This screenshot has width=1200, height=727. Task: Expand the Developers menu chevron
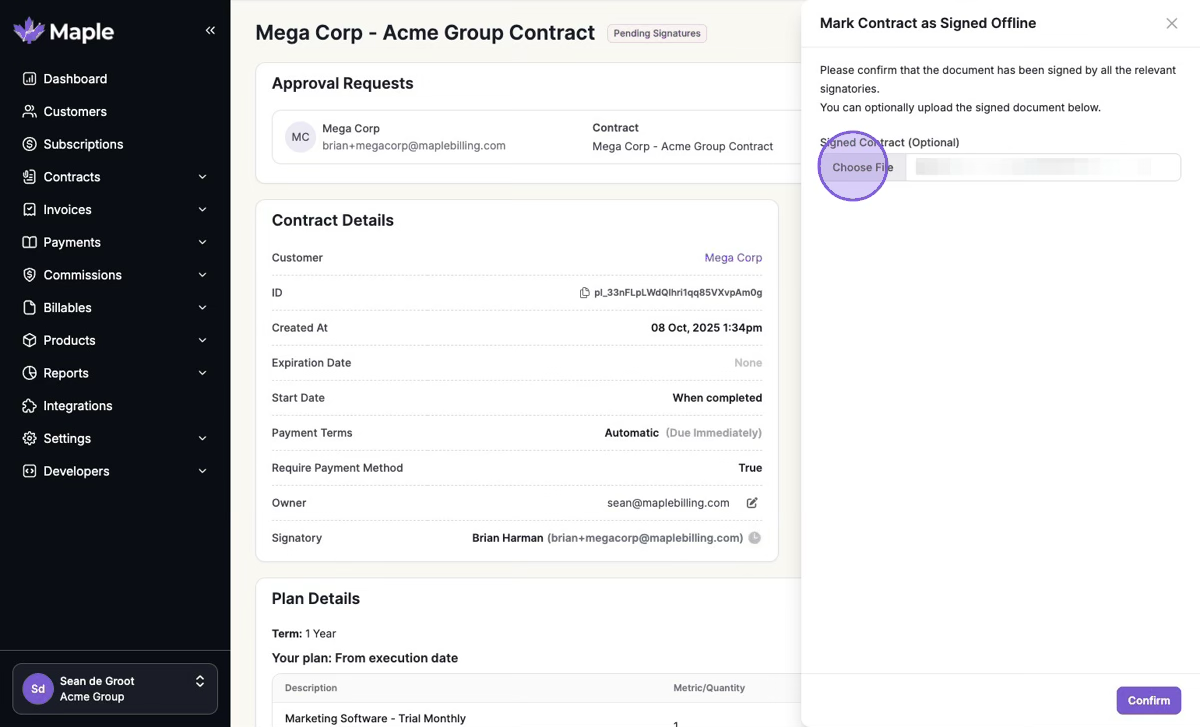(x=203, y=471)
